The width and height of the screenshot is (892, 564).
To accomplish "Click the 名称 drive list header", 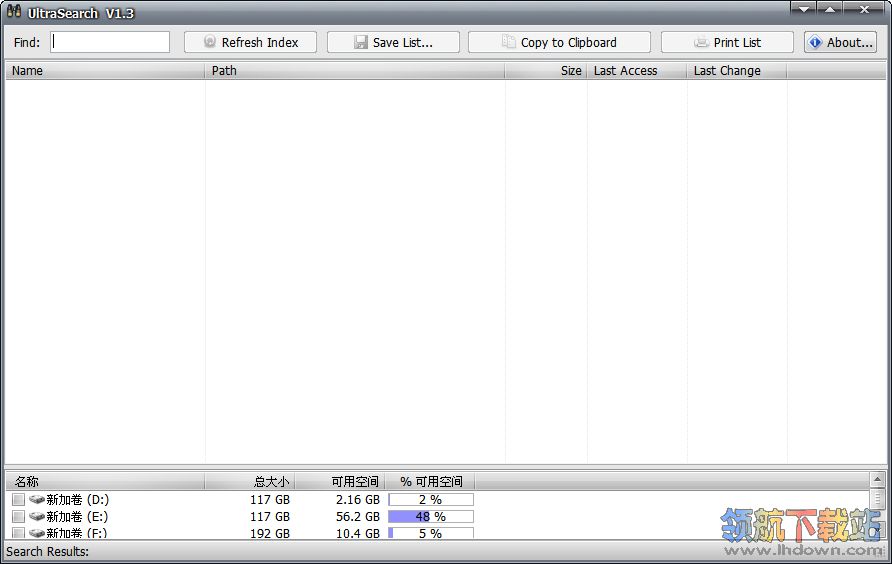I will pyautogui.click(x=105, y=481).
